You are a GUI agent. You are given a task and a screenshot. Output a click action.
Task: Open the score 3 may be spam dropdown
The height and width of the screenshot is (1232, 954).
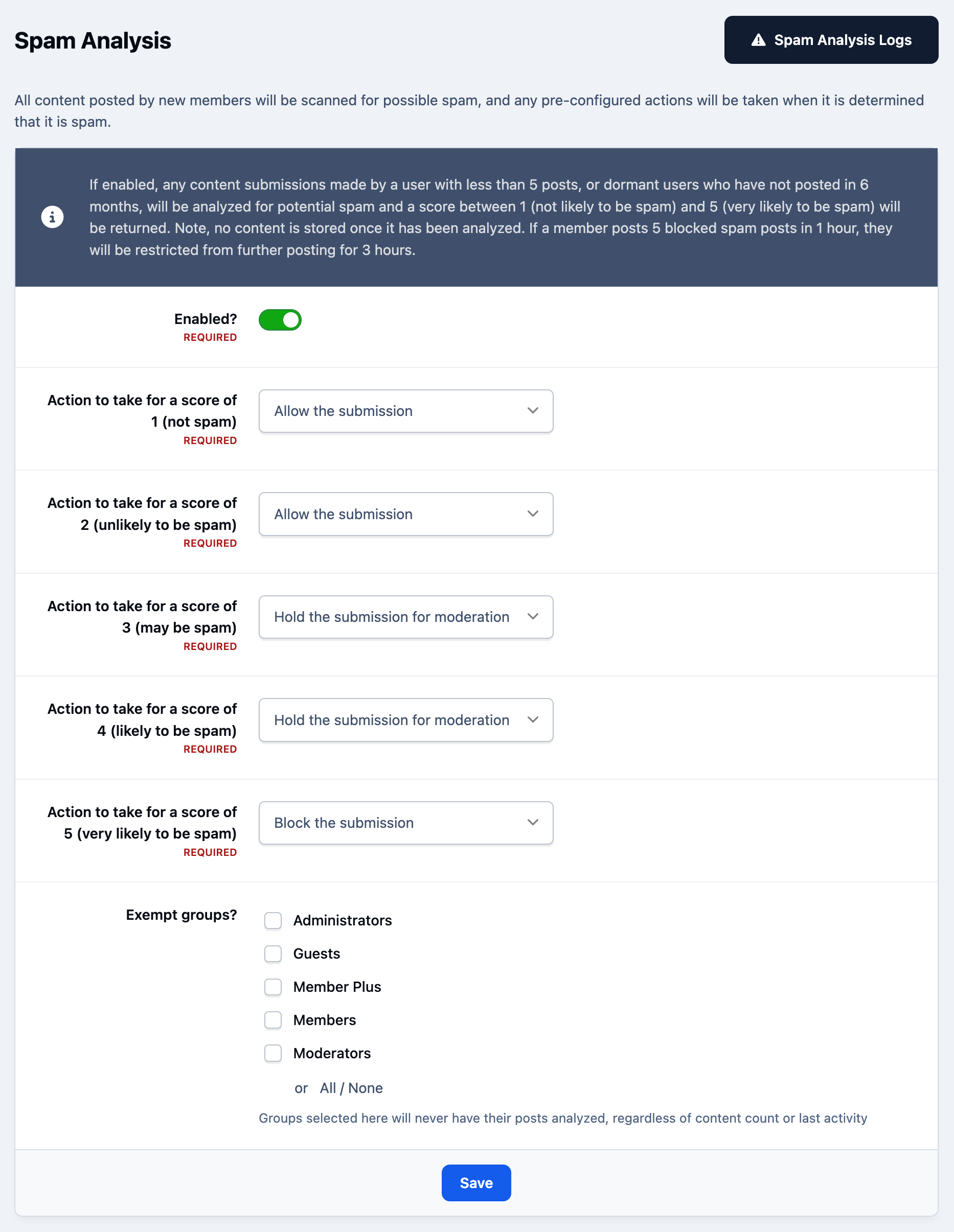pos(406,617)
